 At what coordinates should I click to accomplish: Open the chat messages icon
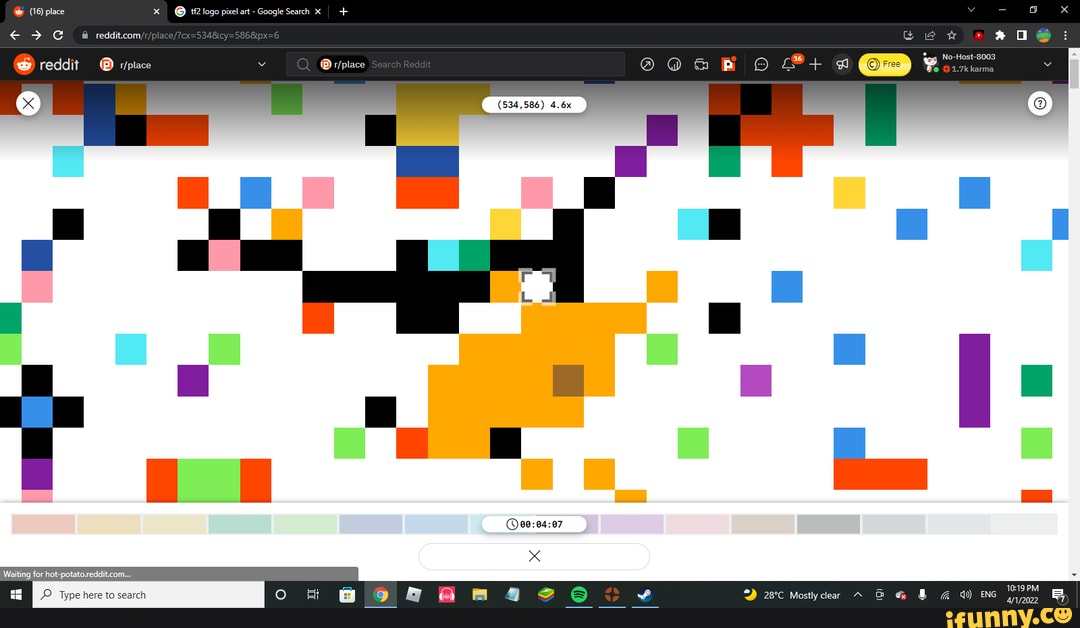point(762,64)
